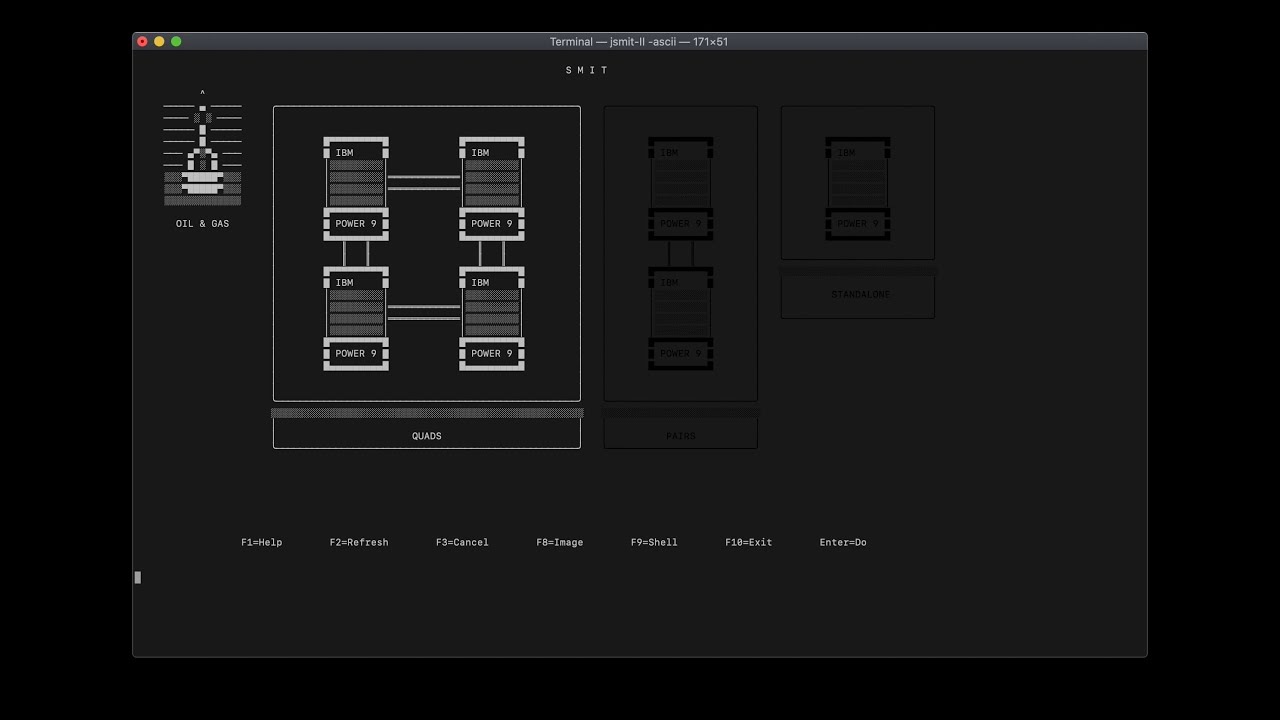Screen dimensions: 1280x720
Task: Click F8=Image function key label
Action: (x=560, y=542)
